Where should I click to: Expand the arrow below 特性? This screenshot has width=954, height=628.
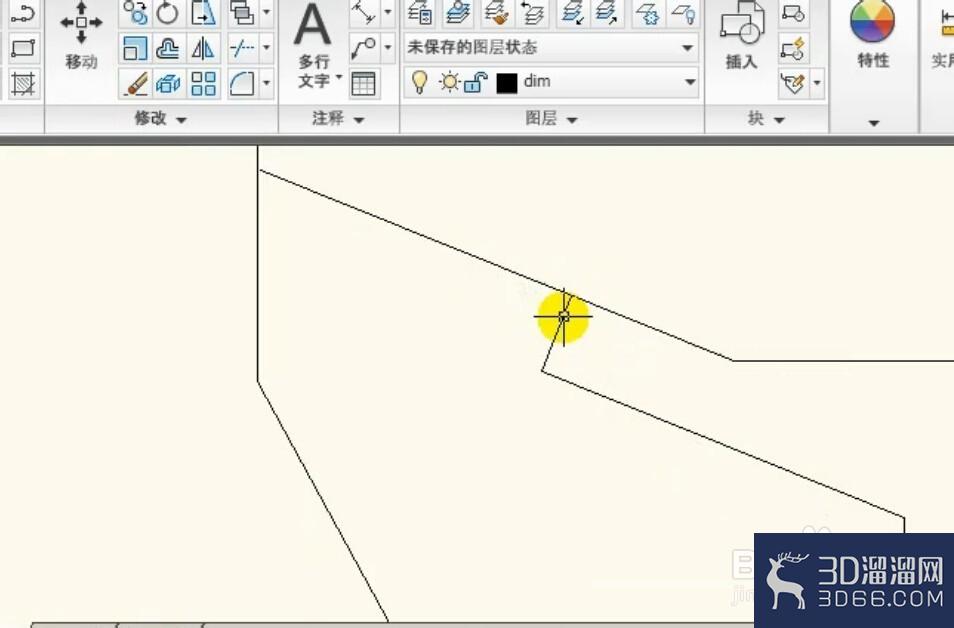(874, 123)
